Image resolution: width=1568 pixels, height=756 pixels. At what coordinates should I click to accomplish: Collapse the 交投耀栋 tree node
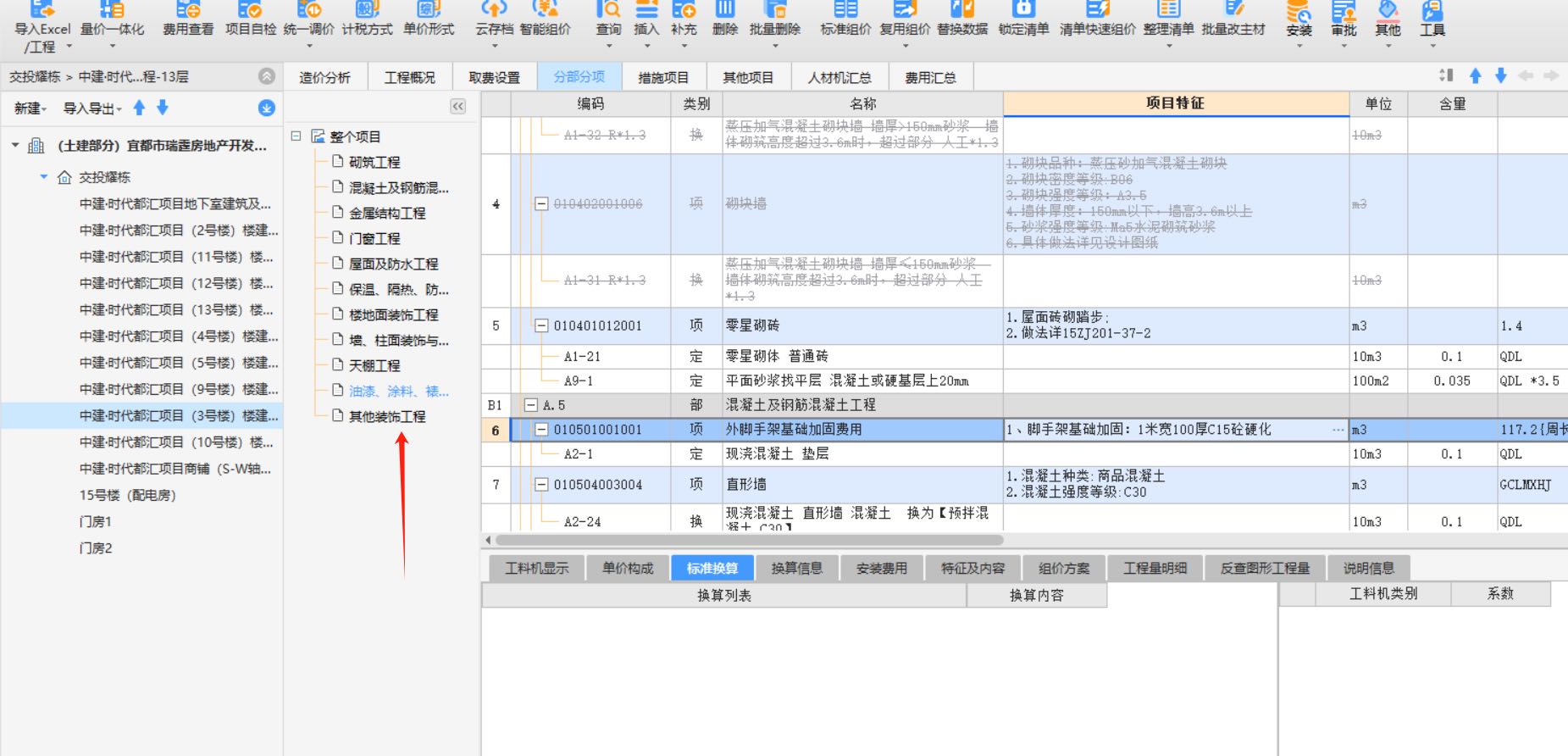(x=44, y=177)
